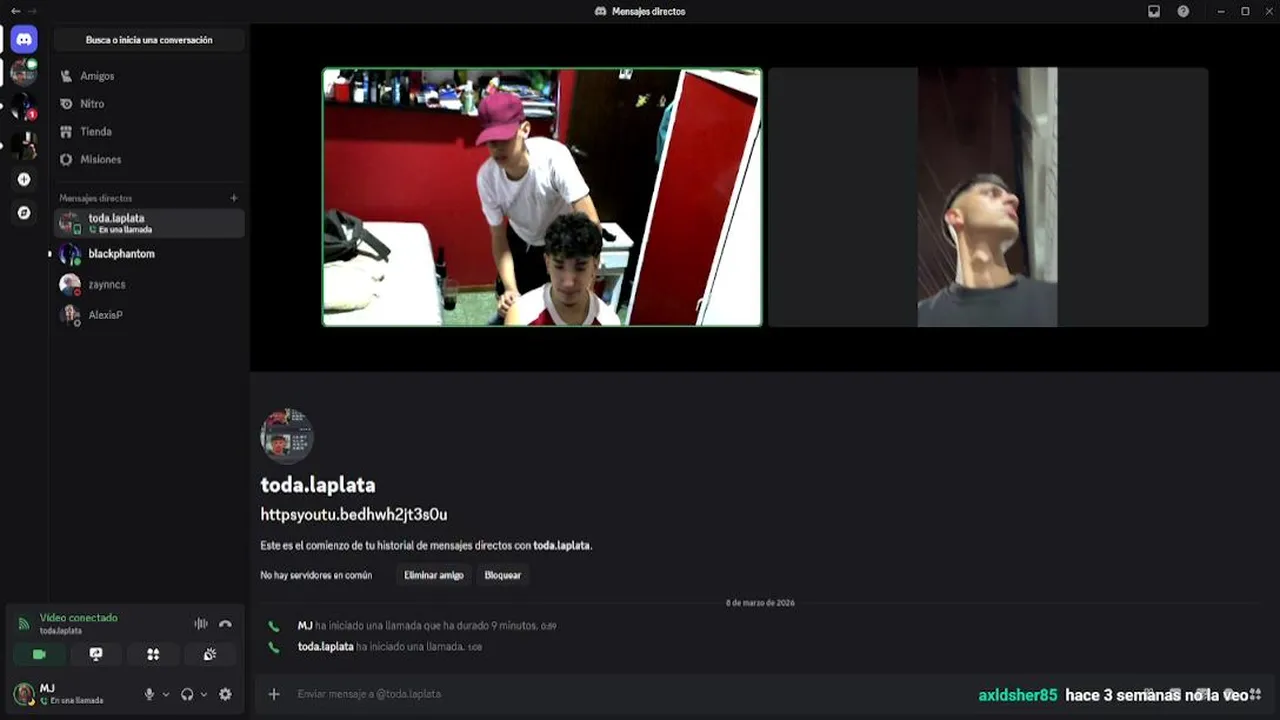
Task: Click the toda.laplata profile heading
Action: tap(318, 485)
